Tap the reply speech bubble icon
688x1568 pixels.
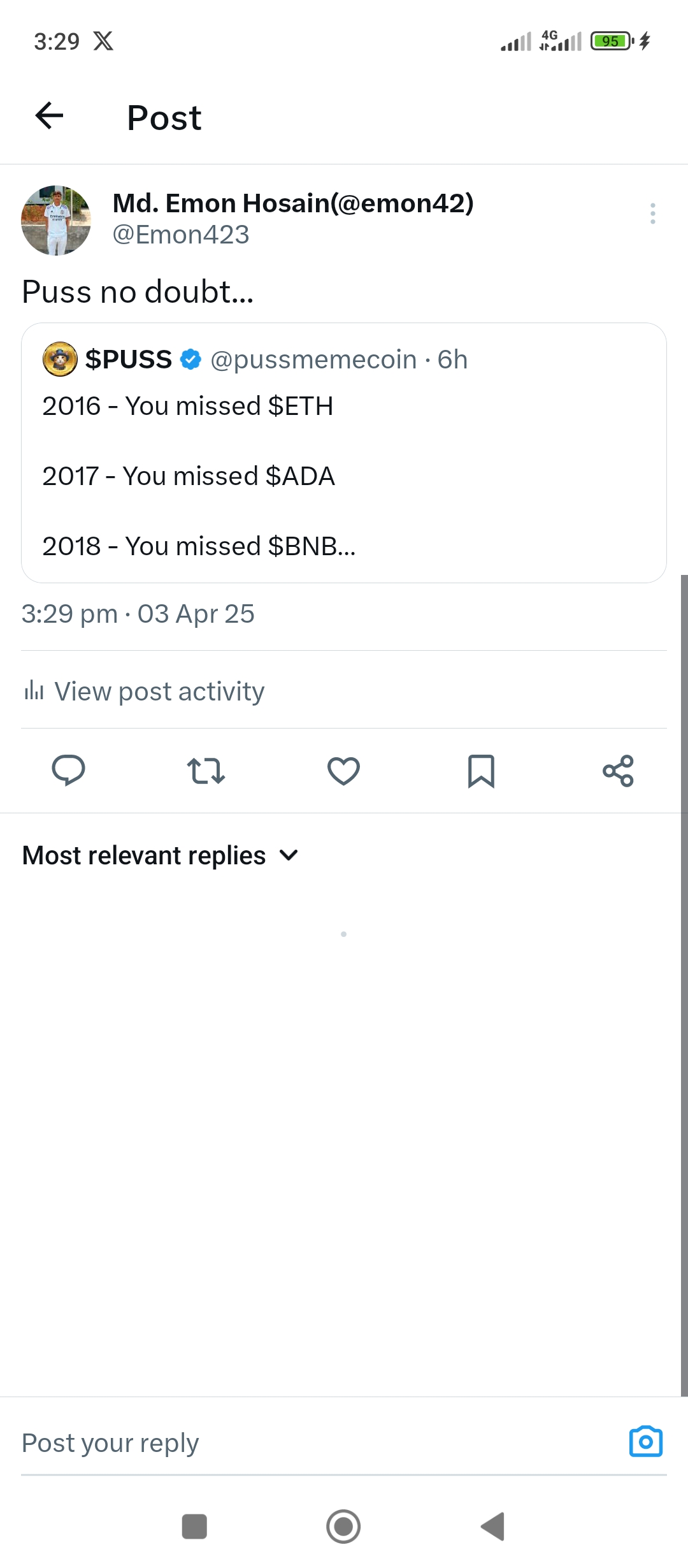(x=68, y=770)
